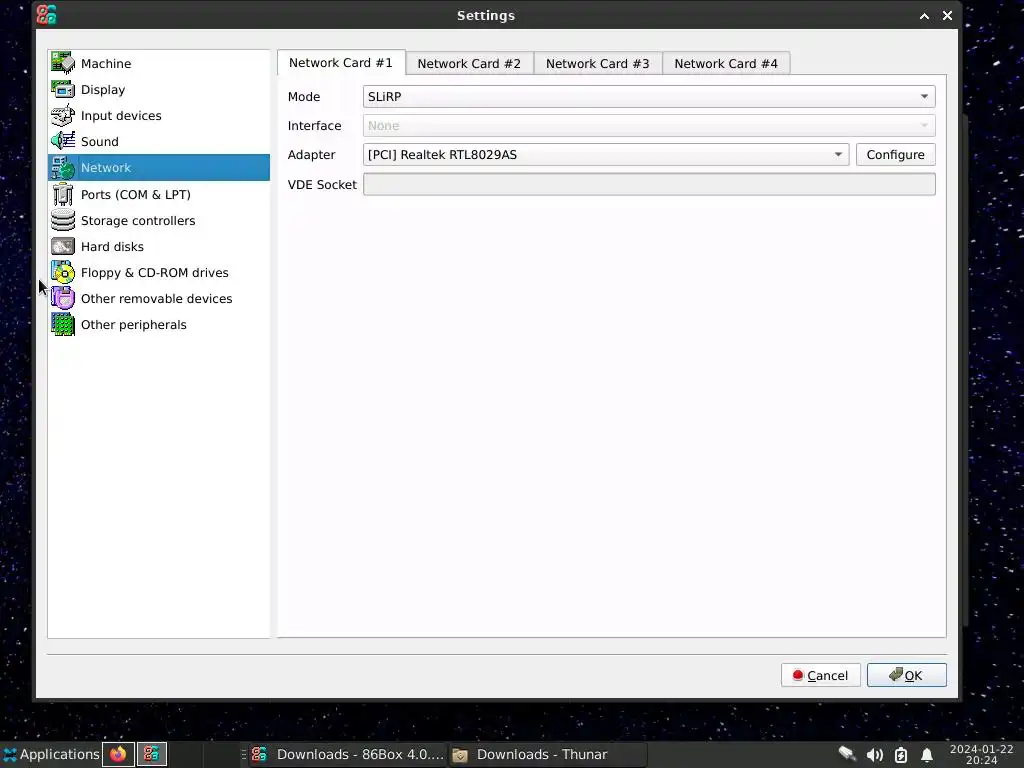This screenshot has width=1024, height=768.
Task: Launch Firefox from the taskbar
Action: click(x=118, y=754)
